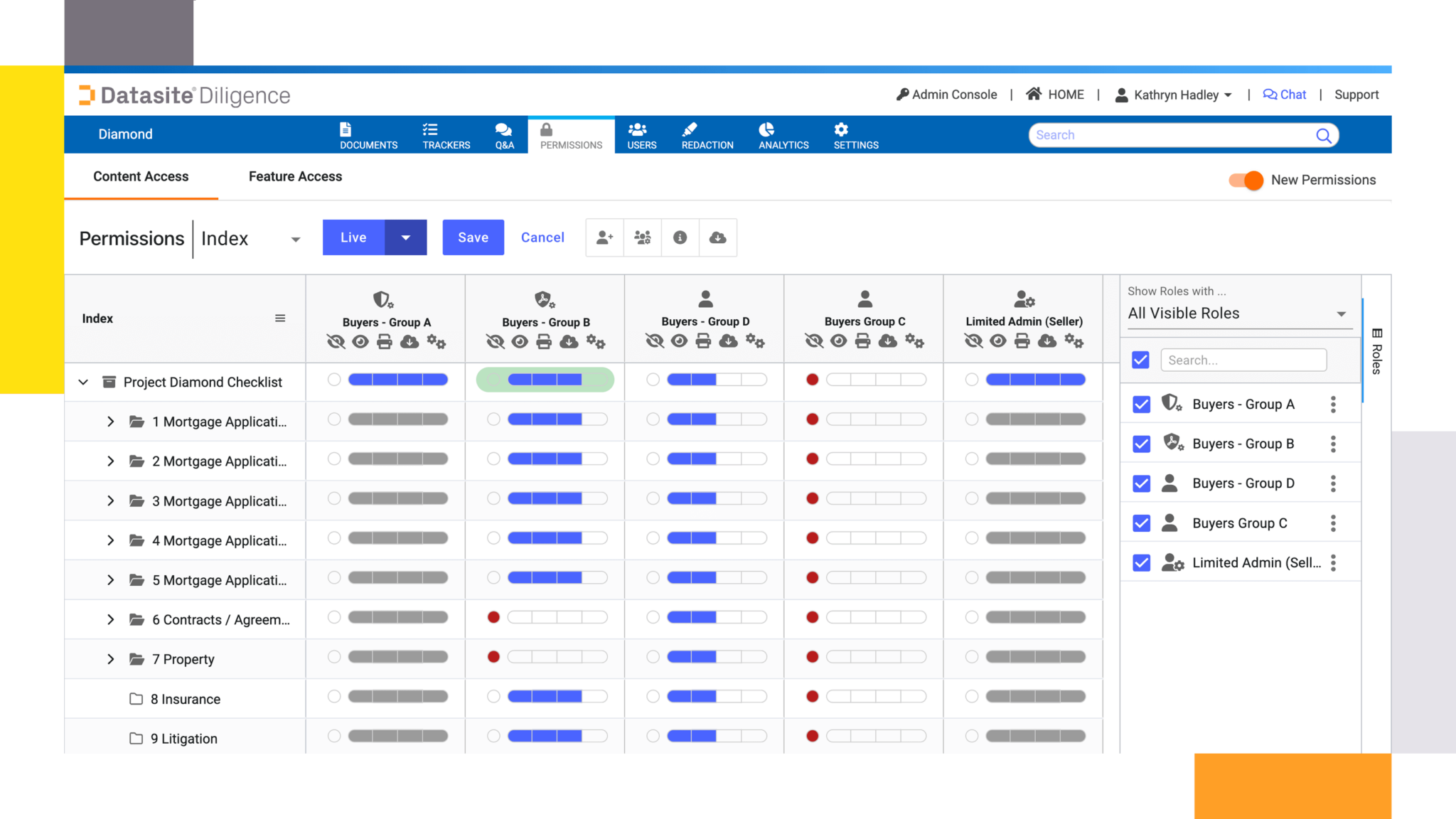Open the Redaction section in the navigation bar

tap(707, 134)
